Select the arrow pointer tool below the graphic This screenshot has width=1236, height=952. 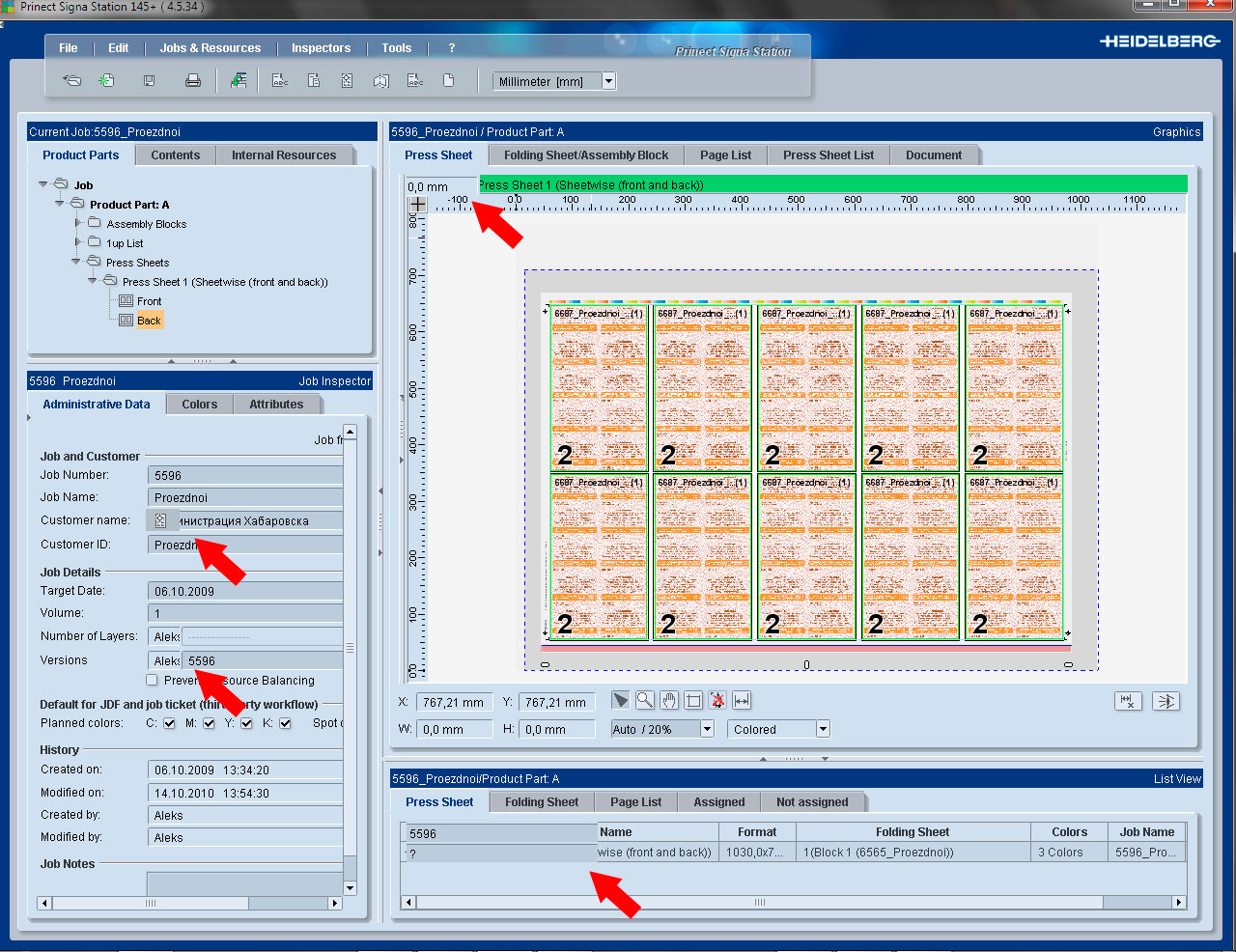(x=621, y=700)
